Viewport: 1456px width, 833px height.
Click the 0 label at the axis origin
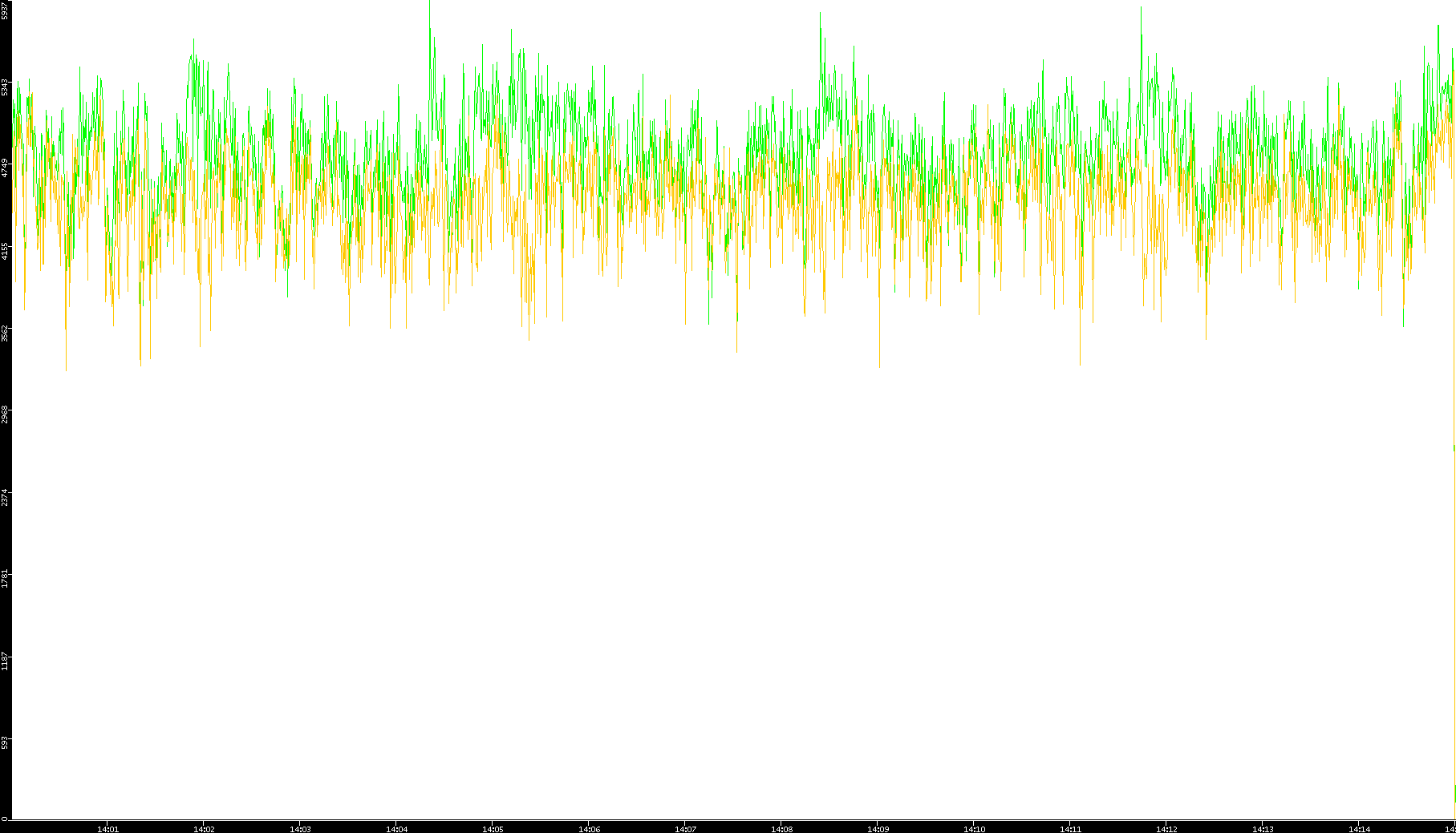pyautogui.click(x=5, y=819)
